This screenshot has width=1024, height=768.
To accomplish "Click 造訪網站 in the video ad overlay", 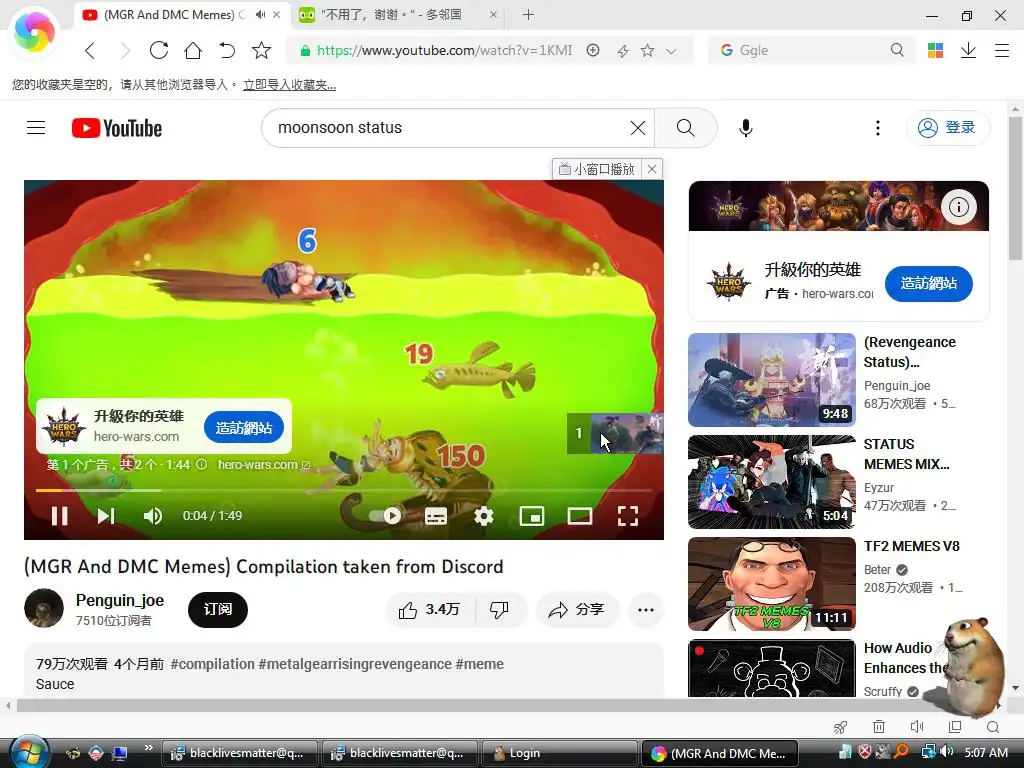I will [244, 428].
